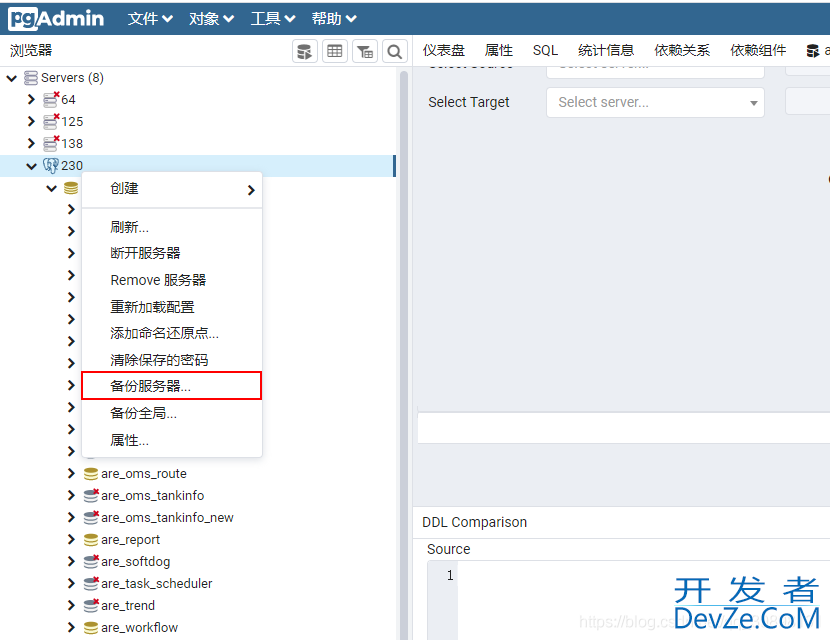Click are_oms_tankinfo database icon
The height and width of the screenshot is (640, 830).
tap(91, 495)
